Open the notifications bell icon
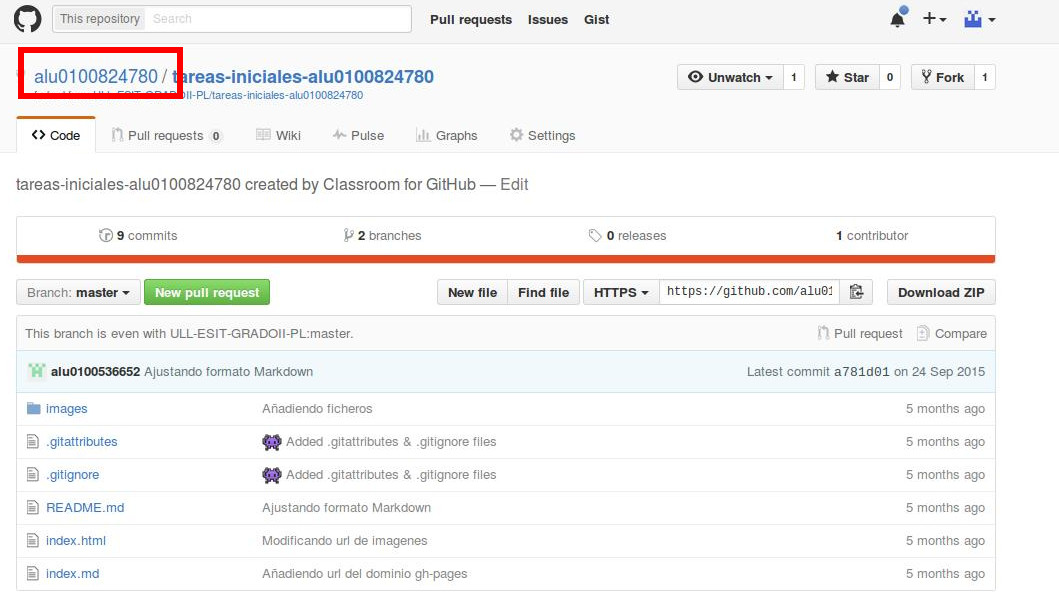This screenshot has width=1059, height=592. coord(898,19)
